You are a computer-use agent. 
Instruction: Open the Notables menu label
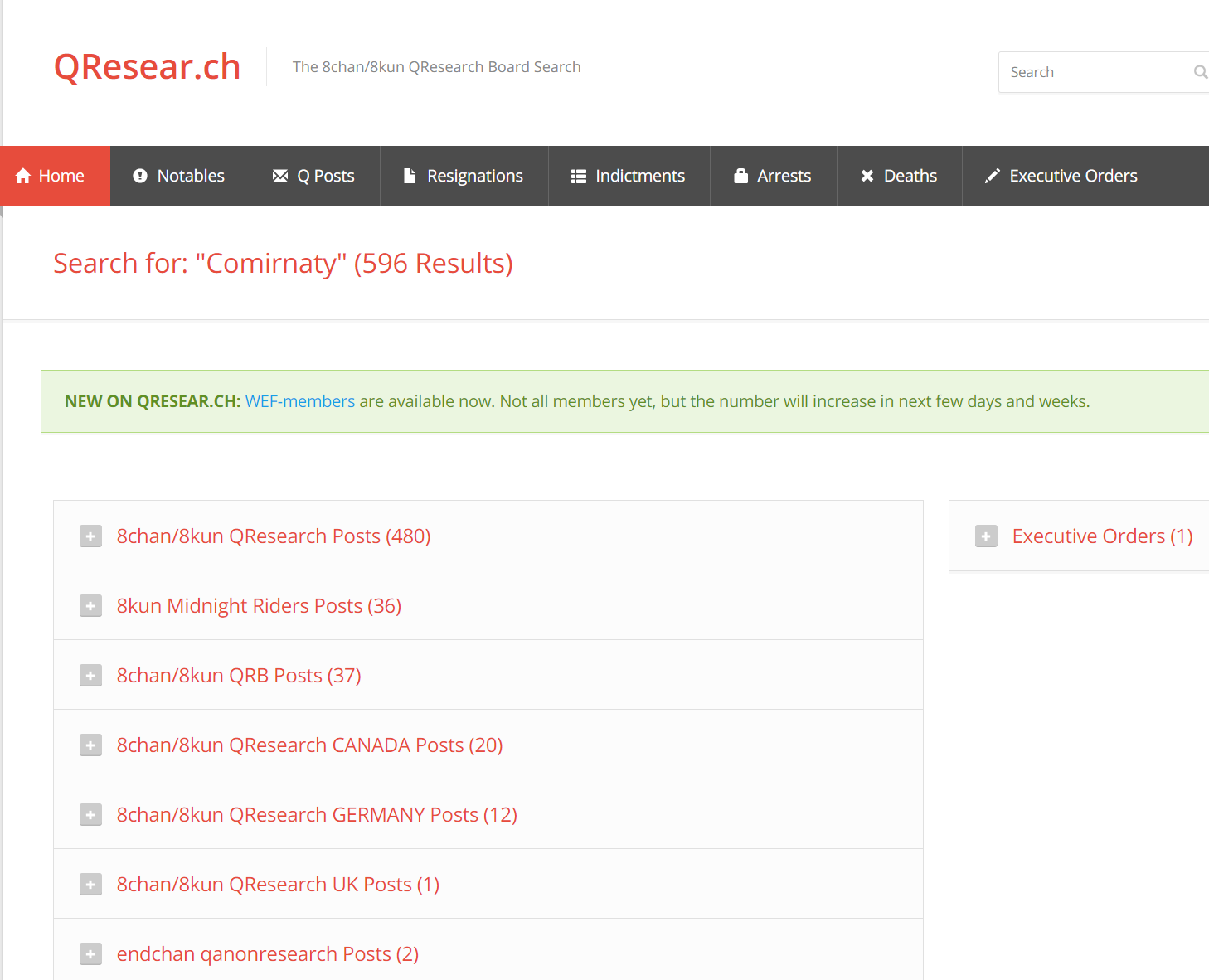pyautogui.click(x=191, y=176)
